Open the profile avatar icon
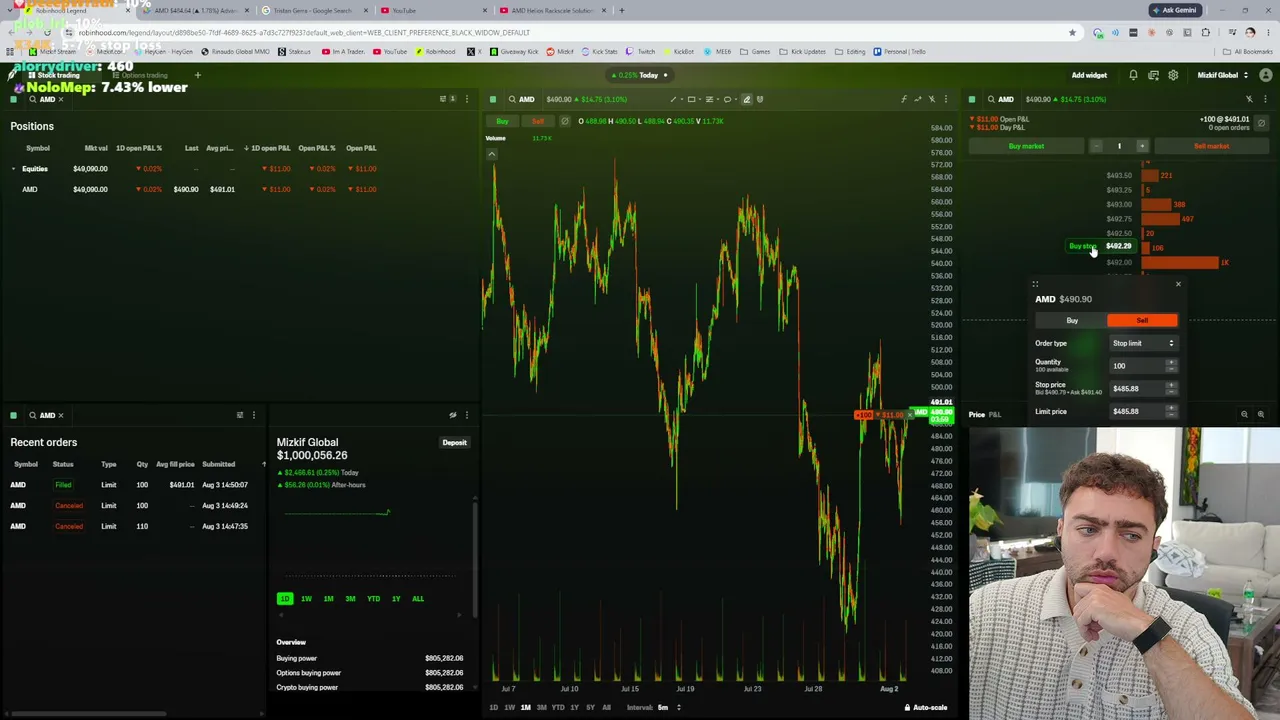This screenshot has width=1280, height=720. pyautogui.click(x=1265, y=75)
